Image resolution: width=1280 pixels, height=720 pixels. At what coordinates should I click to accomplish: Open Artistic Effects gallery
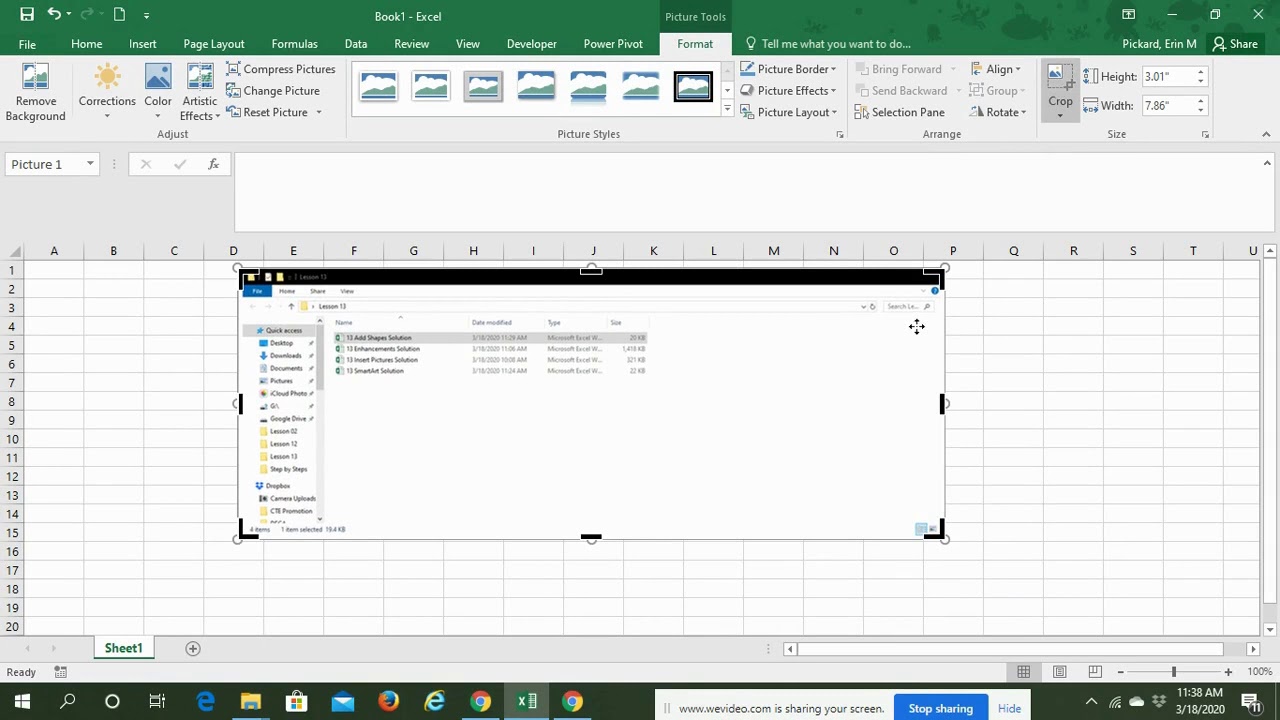click(200, 91)
